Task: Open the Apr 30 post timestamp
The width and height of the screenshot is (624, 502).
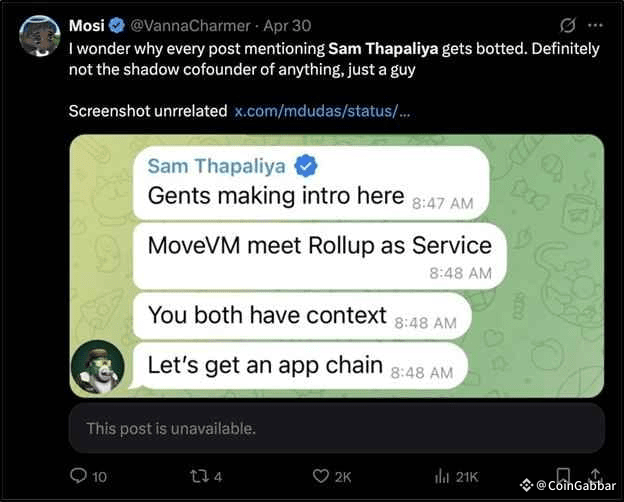Action: tap(287, 26)
